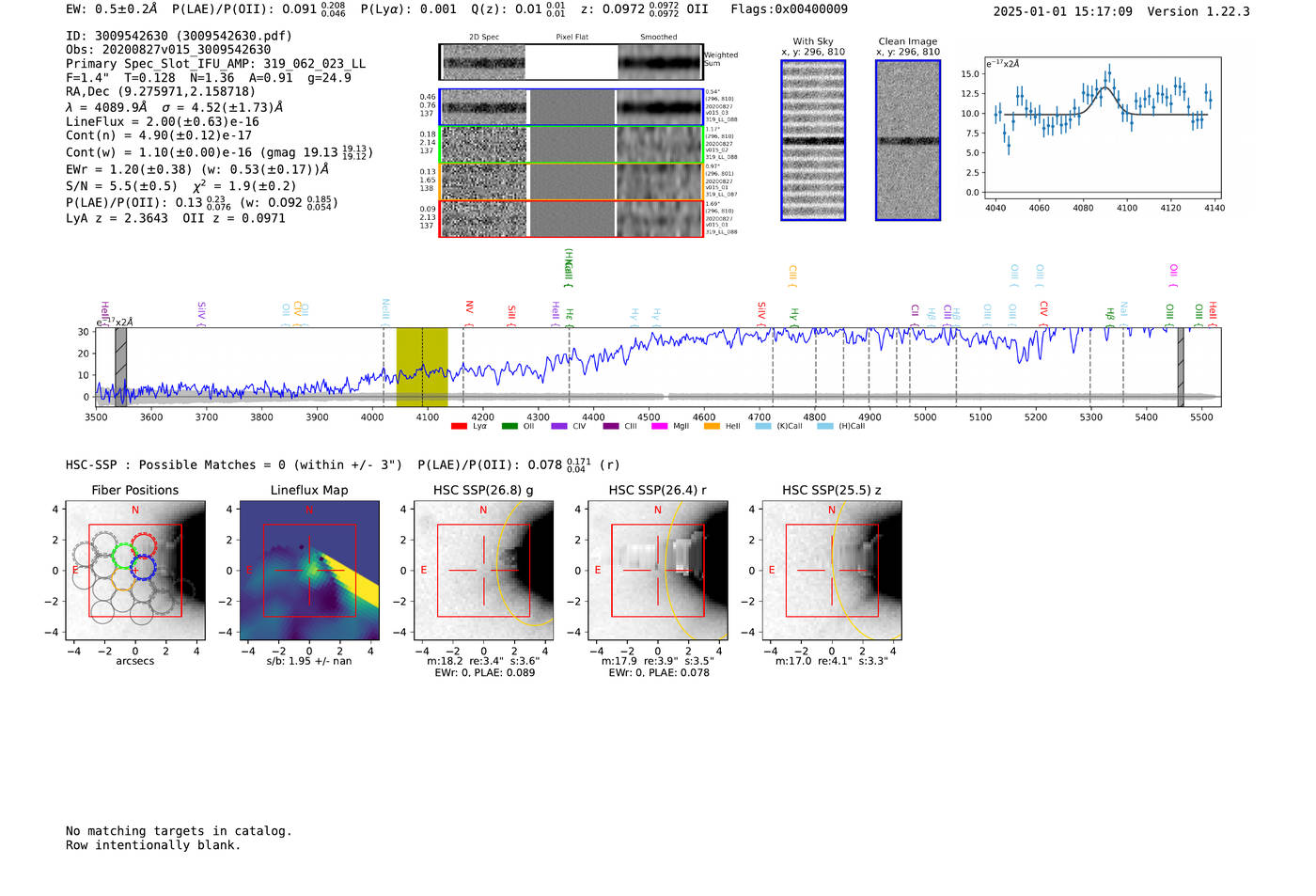Click the 2D Spec column header
The image size is (1316, 896).
[484, 38]
